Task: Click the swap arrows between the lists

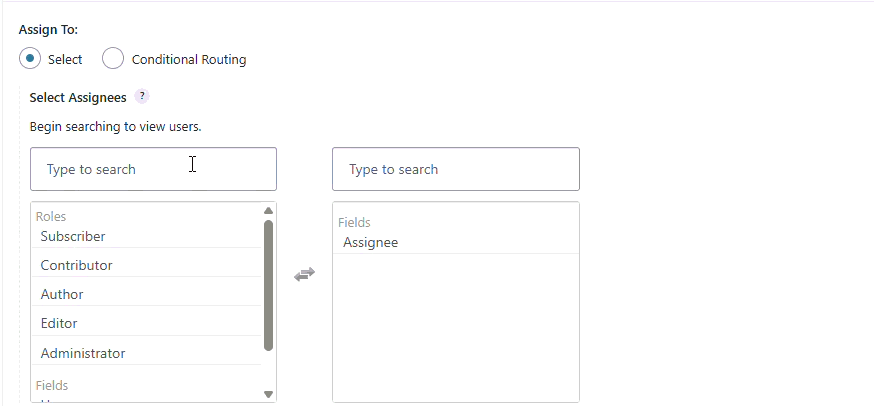Action: [304, 274]
